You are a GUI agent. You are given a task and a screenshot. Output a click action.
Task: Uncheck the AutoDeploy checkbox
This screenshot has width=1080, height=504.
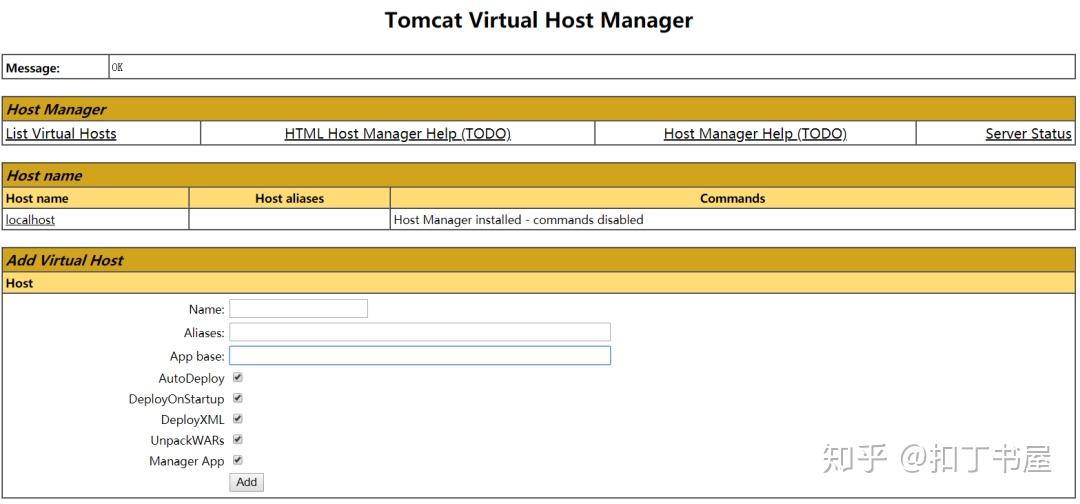click(238, 377)
